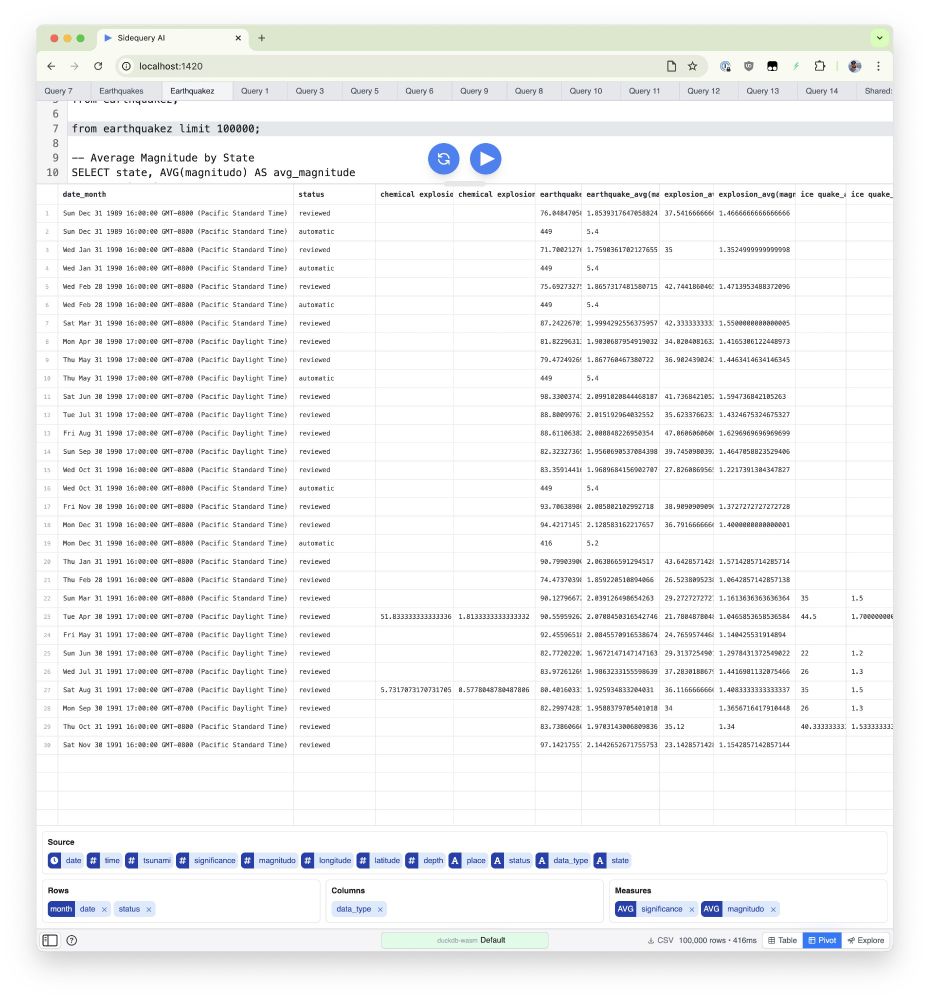Remove data_type from Columns
The width and height of the screenshot is (929, 1000).
point(380,909)
